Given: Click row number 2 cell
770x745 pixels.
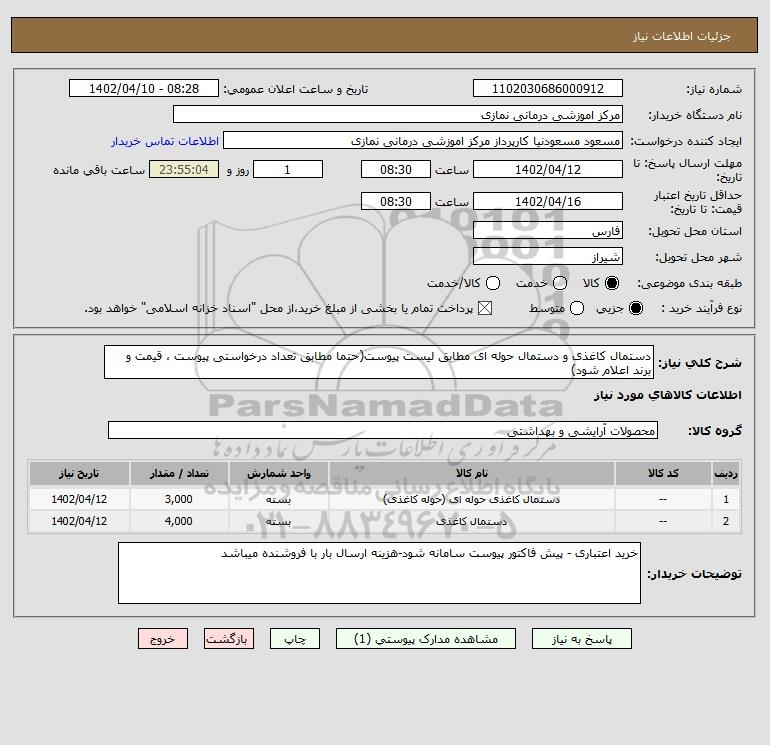Looking at the screenshot, I should tap(726, 522).
